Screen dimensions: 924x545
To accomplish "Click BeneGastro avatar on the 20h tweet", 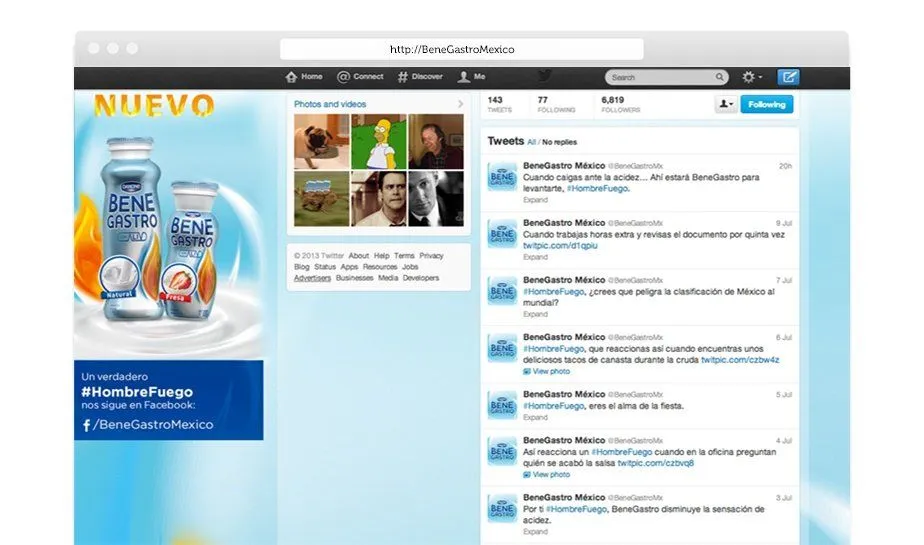I will click(502, 177).
